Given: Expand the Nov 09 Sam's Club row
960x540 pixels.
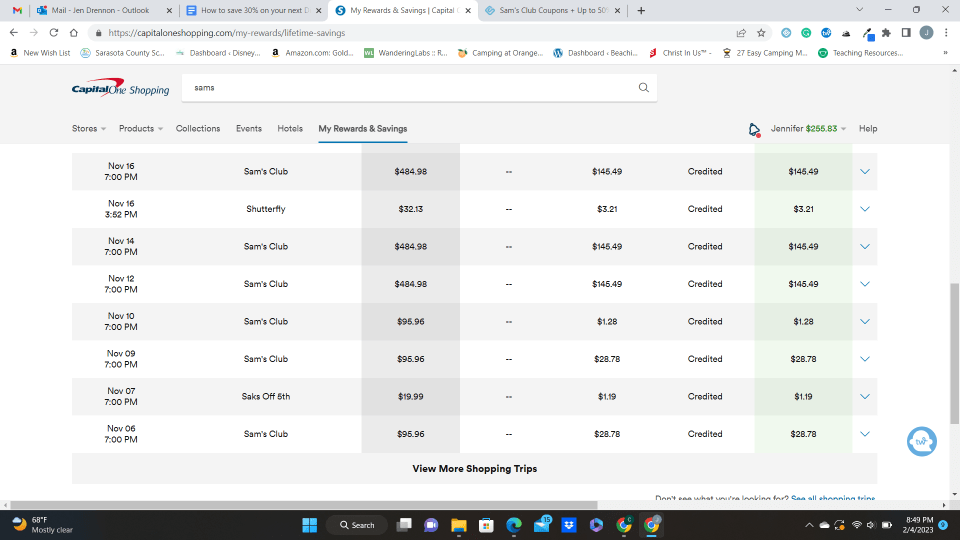Looking at the screenshot, I should 864,359.
